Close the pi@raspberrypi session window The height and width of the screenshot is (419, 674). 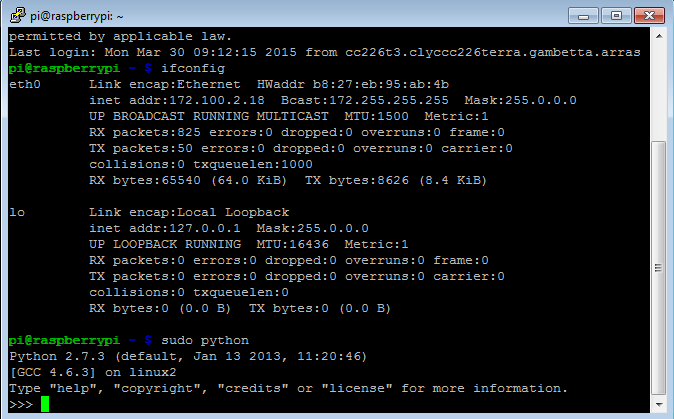649,16
